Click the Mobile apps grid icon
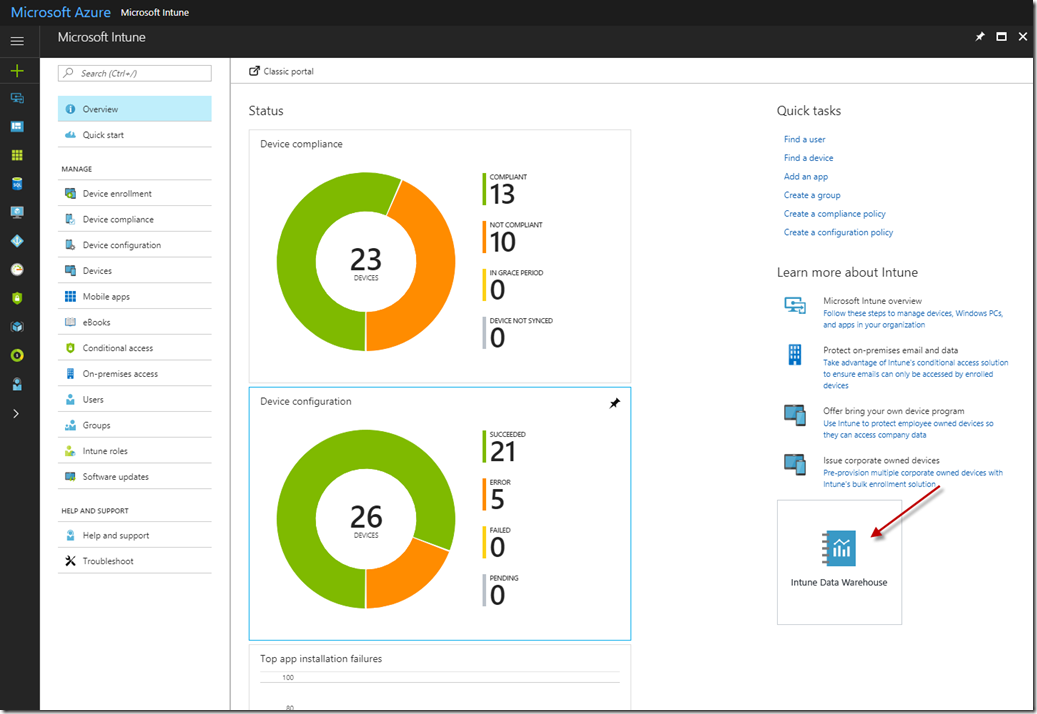This screenshot has height=714, width=1037. [x=70, y=296]
